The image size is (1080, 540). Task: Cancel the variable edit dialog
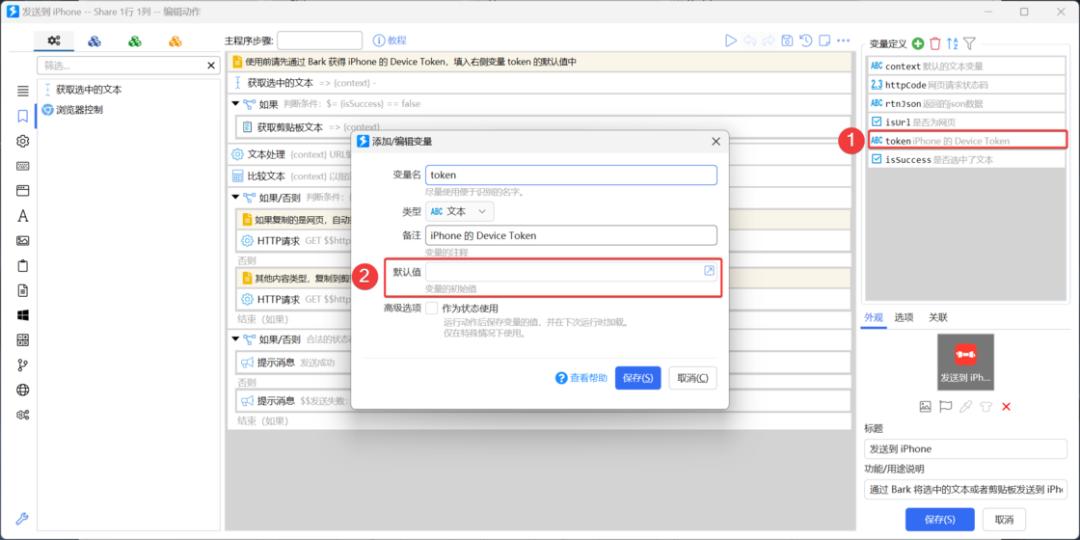pos(692,378)
